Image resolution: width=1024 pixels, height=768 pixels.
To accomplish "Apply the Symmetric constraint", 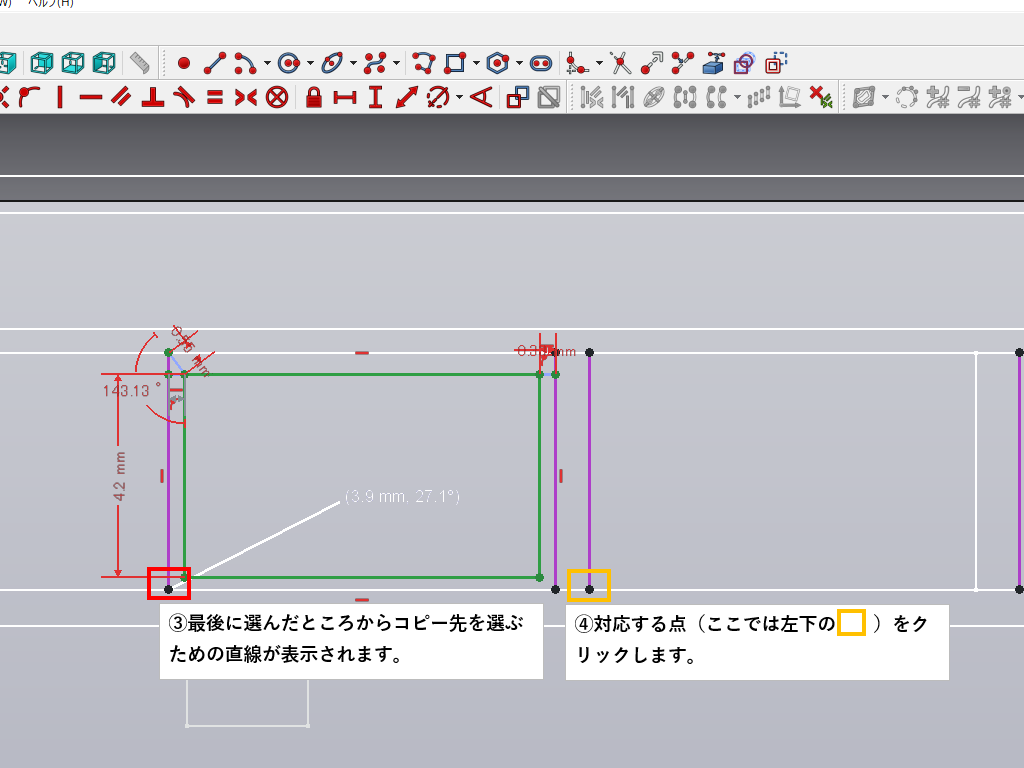I will 246,97.
